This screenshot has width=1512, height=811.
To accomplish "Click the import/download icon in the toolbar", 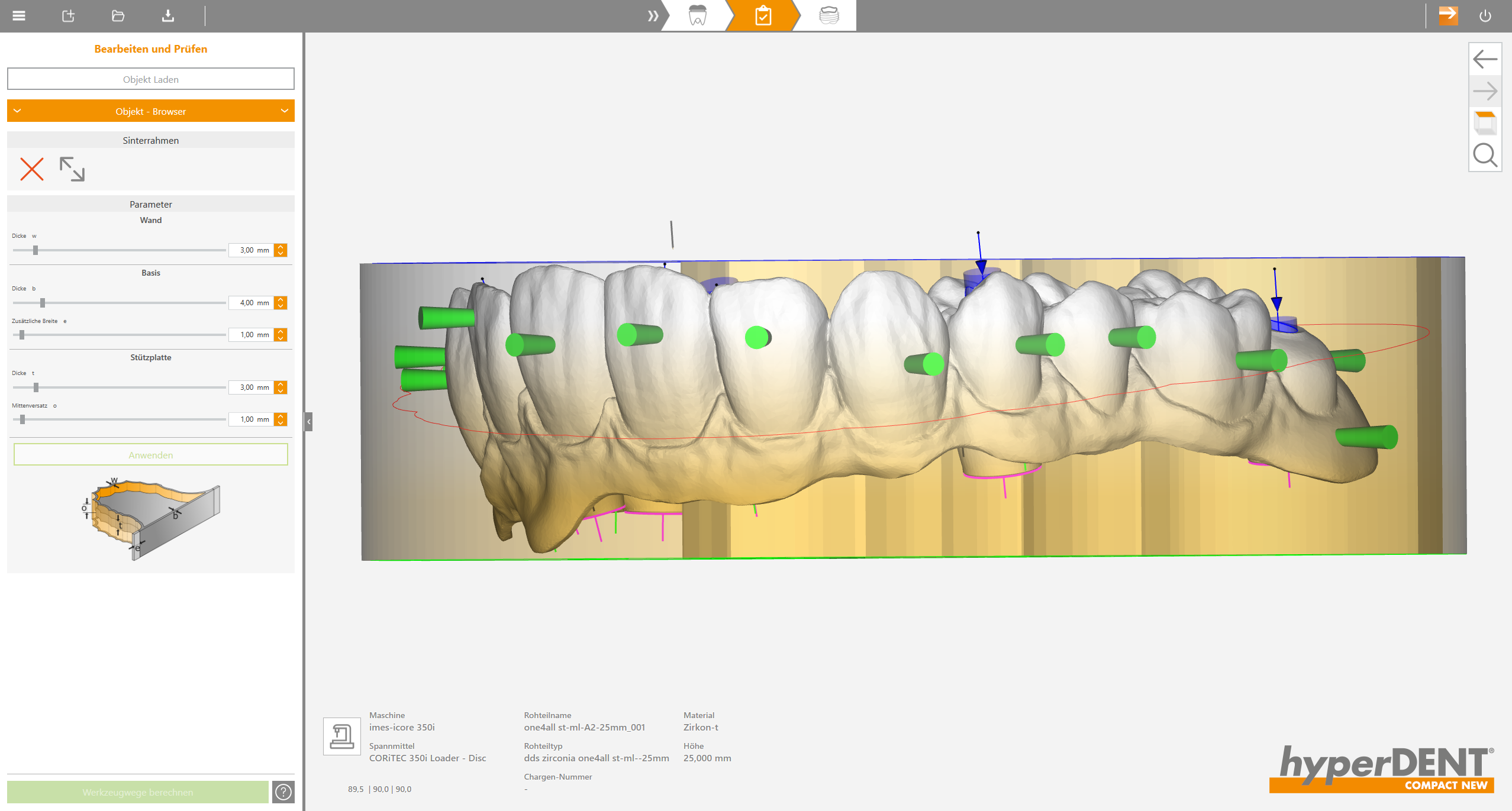I will [x=167, y=15].
